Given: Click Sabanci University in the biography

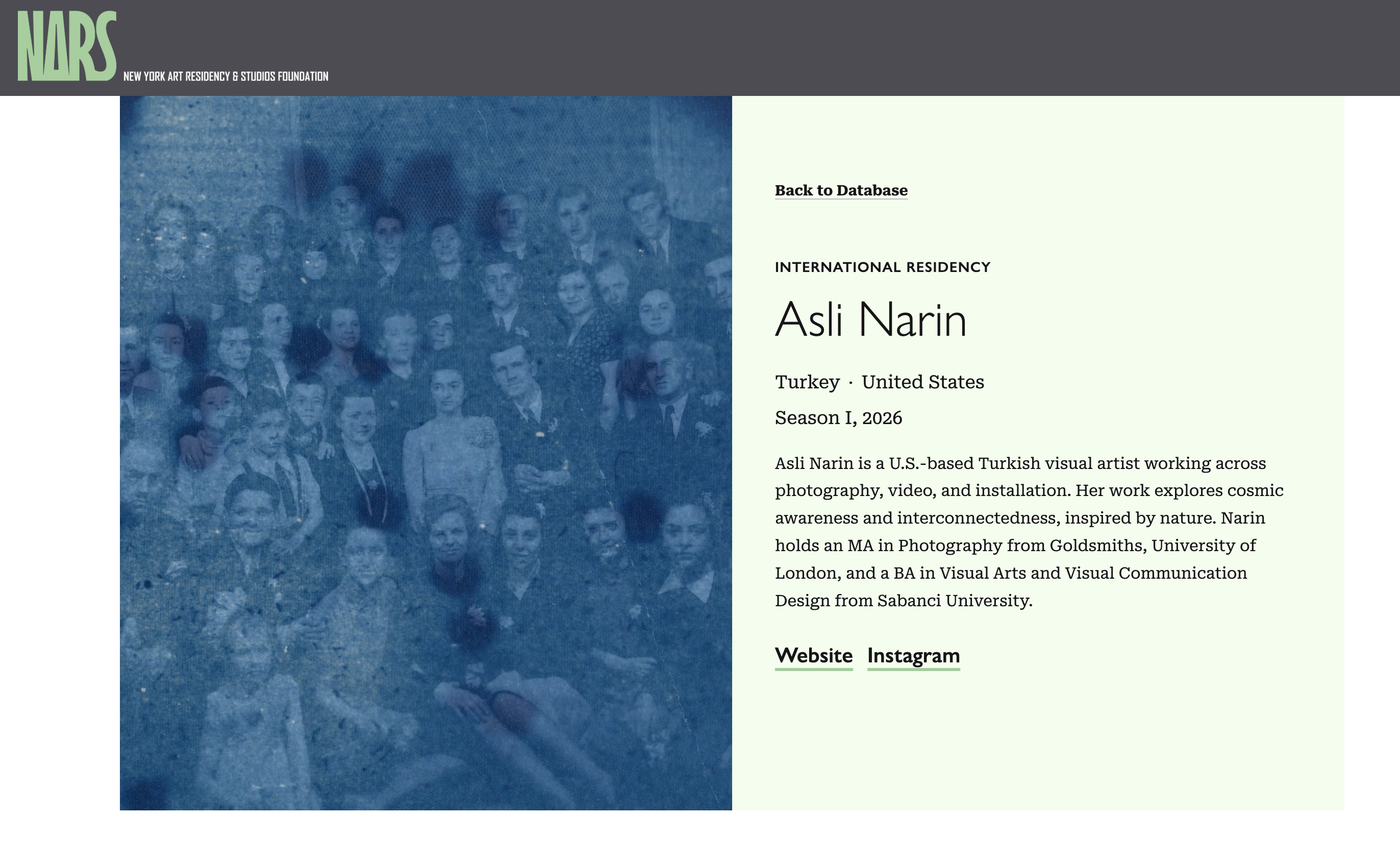Looking at the screenshot, I should click(x=954, y=601).
